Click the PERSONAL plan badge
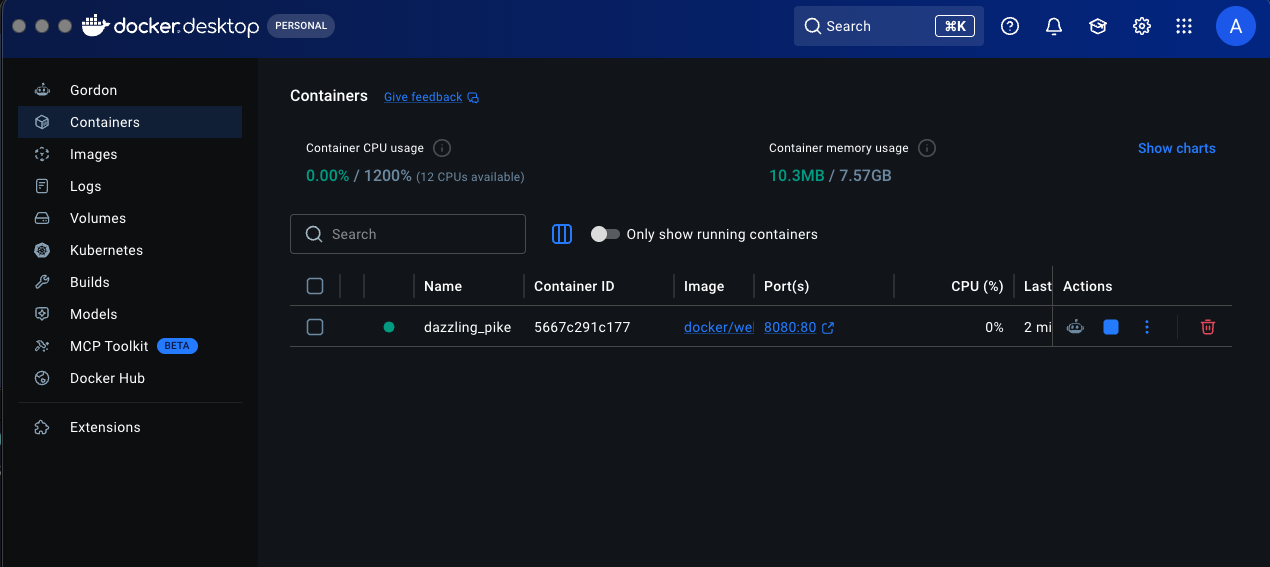Image resolution: width=1270 pixels, height=567 pixels. [x=301, y=26]
